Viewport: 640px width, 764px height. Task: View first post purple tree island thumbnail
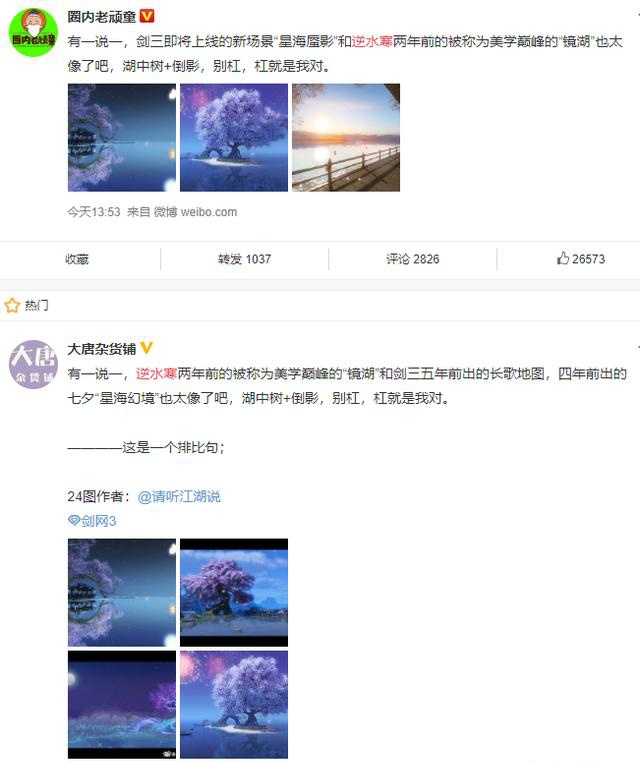coord(234,137)
